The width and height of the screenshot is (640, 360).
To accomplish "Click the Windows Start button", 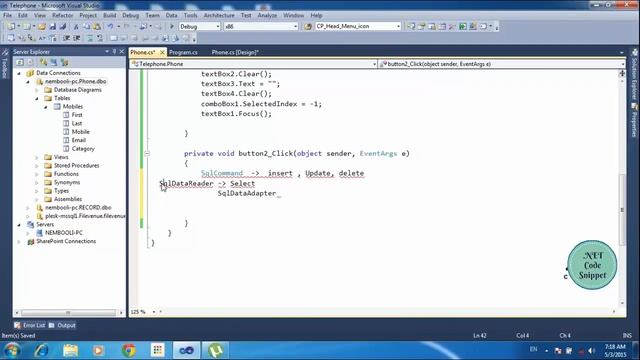I will coord(12,350).
